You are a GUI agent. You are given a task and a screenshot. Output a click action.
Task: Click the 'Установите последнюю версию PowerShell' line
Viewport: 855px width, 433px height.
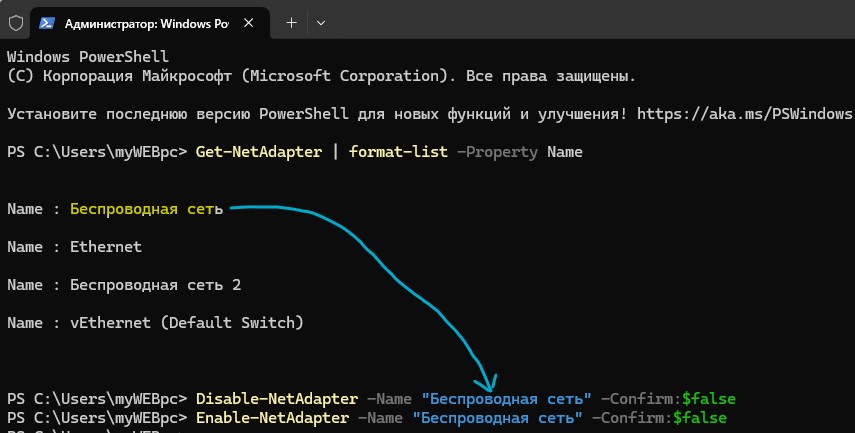coord(429,113)
